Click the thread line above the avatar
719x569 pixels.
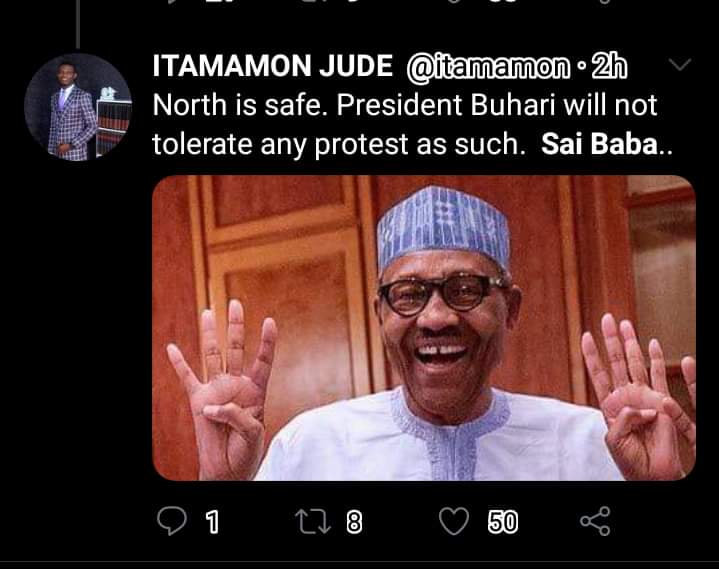77,22
